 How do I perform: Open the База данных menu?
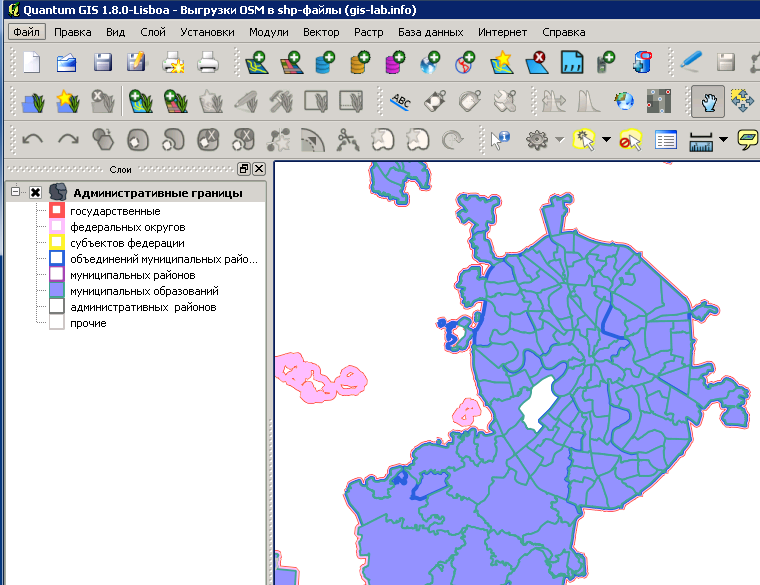(430, 32)
